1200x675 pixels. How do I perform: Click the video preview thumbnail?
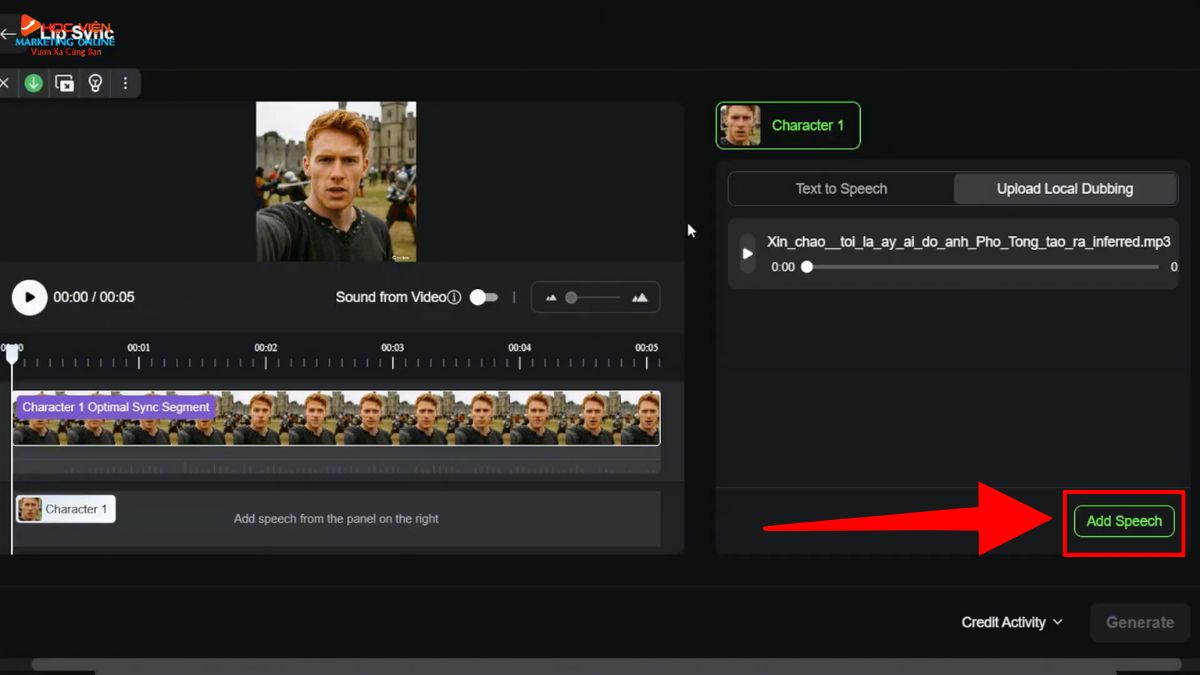[336, 182]
